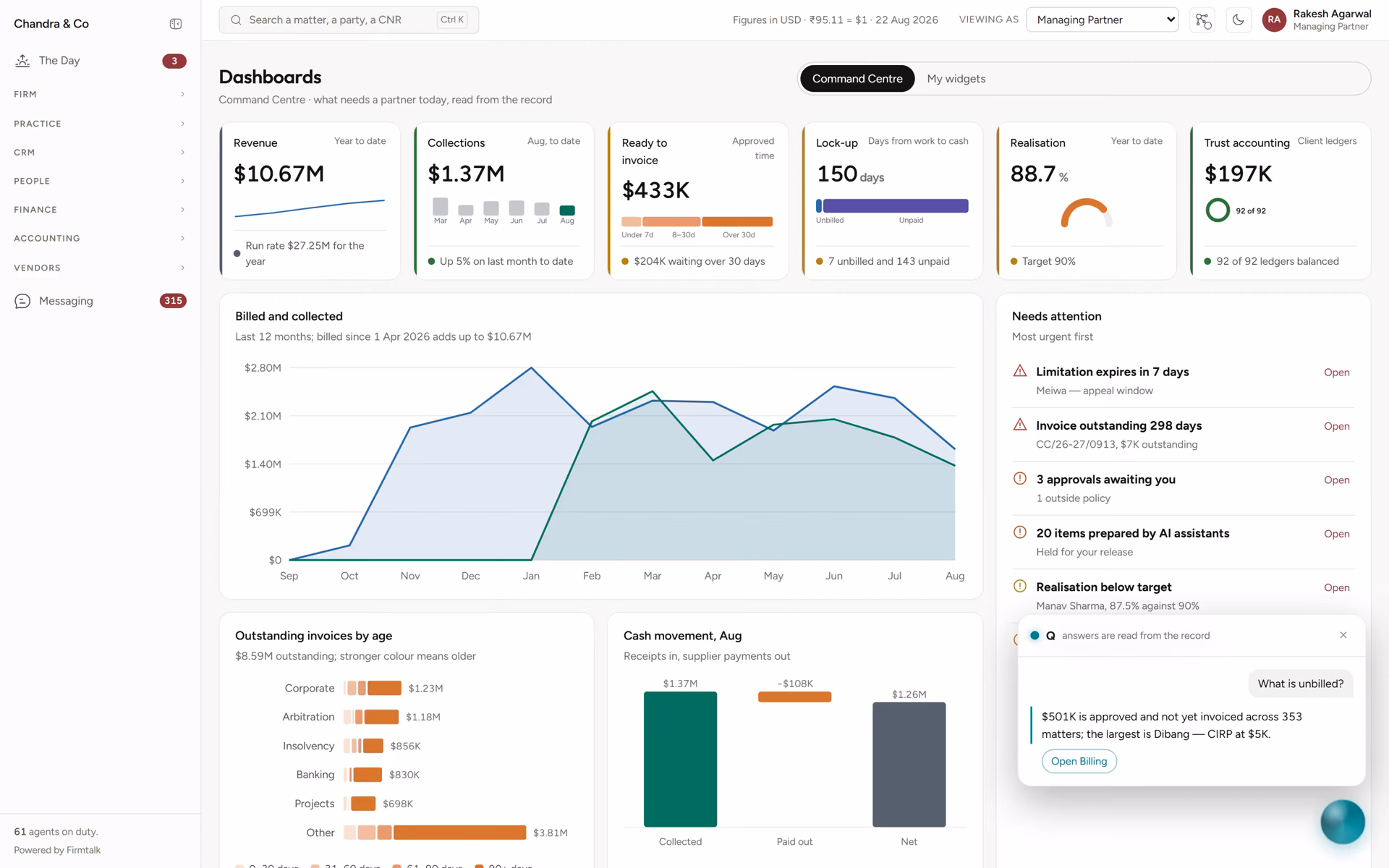Click the Lock-up unbilled/unpaid bar

click(x=892, y=206)
